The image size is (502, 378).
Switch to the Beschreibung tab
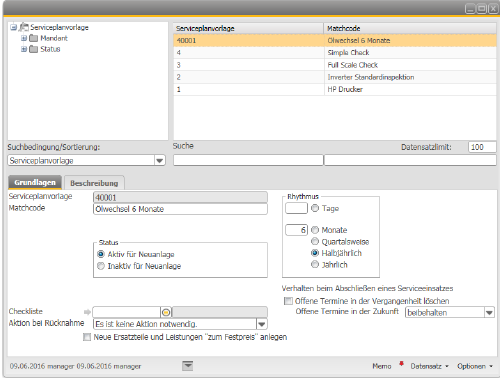(x=94, y=183)
